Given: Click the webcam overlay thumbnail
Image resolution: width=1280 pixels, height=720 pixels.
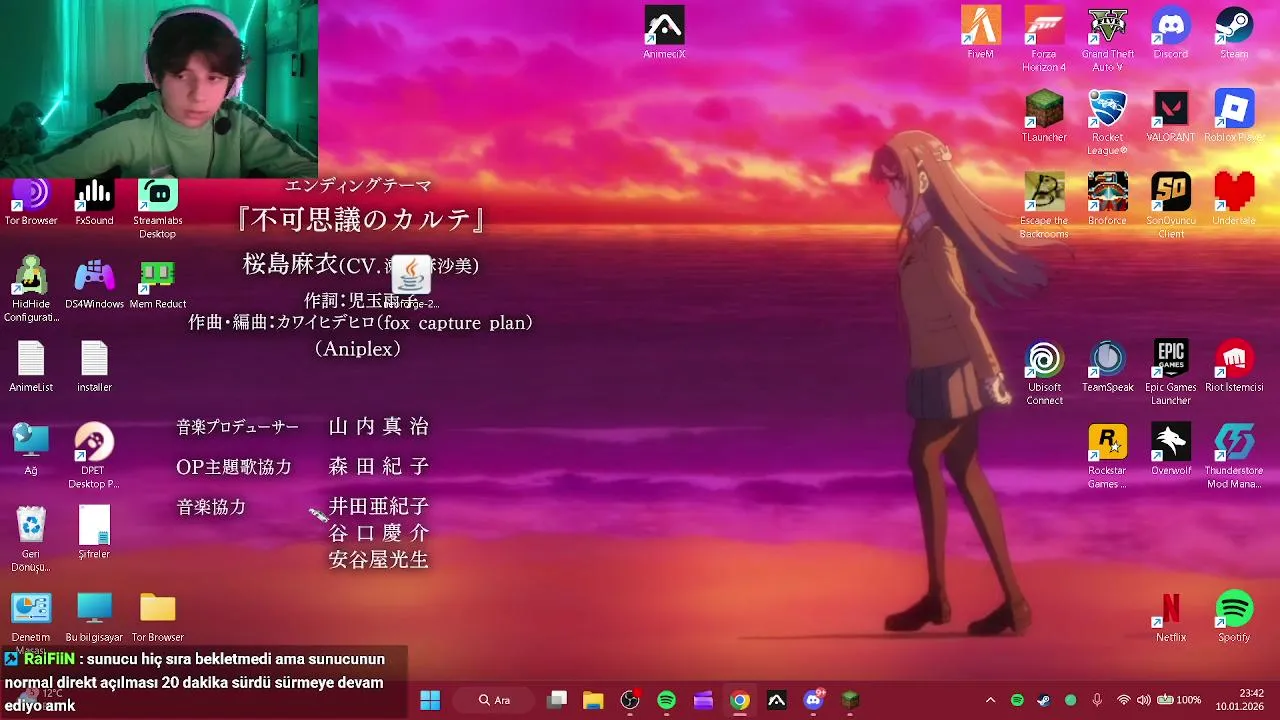Looking at the screenshot, I should (x=159, y=89).
